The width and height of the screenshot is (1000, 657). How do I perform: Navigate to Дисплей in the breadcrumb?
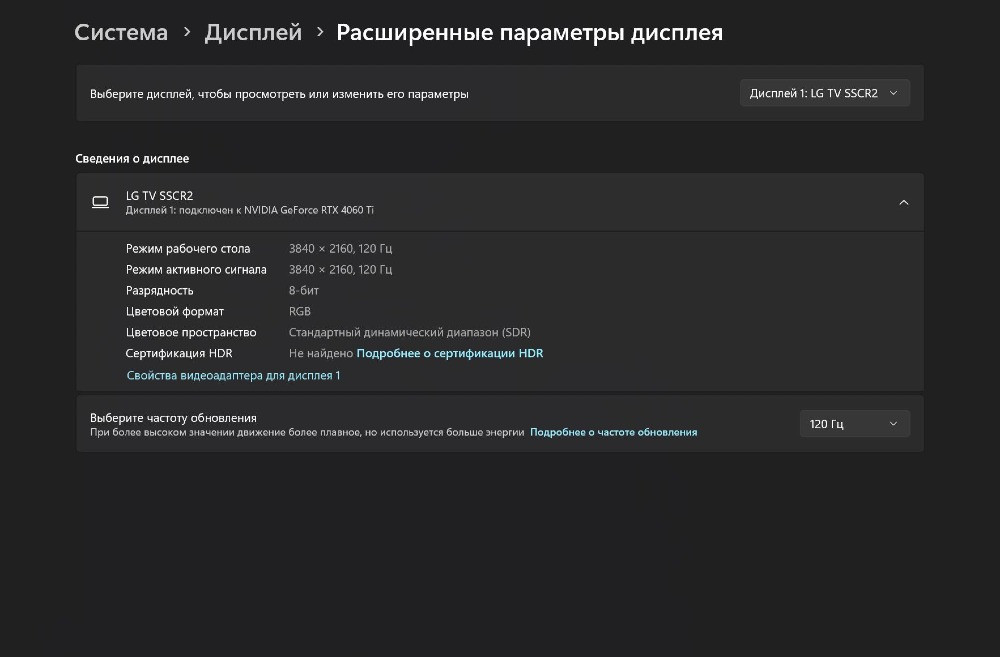coord(253,32)
